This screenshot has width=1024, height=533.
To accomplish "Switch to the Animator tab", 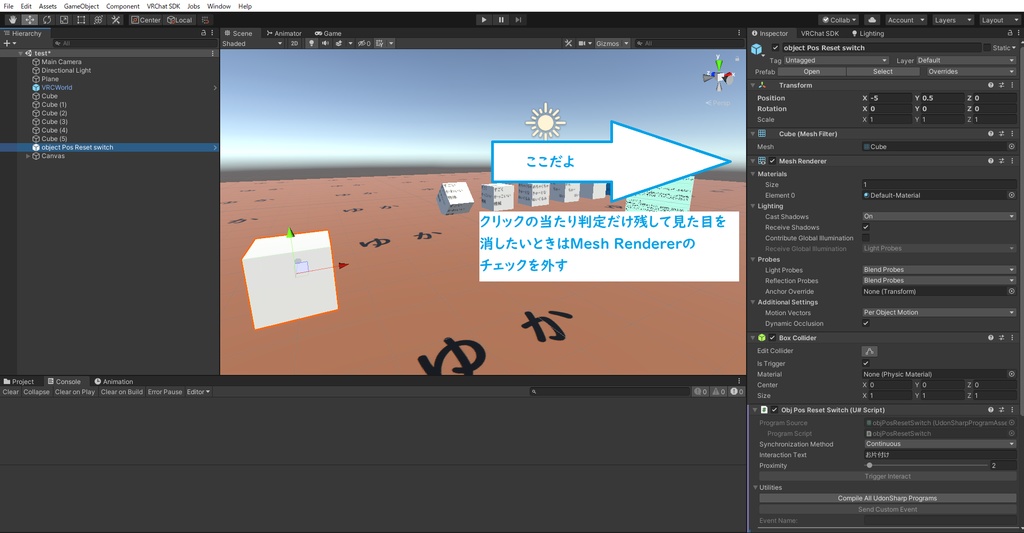I will pyautogui.click(x=284, y=33).
